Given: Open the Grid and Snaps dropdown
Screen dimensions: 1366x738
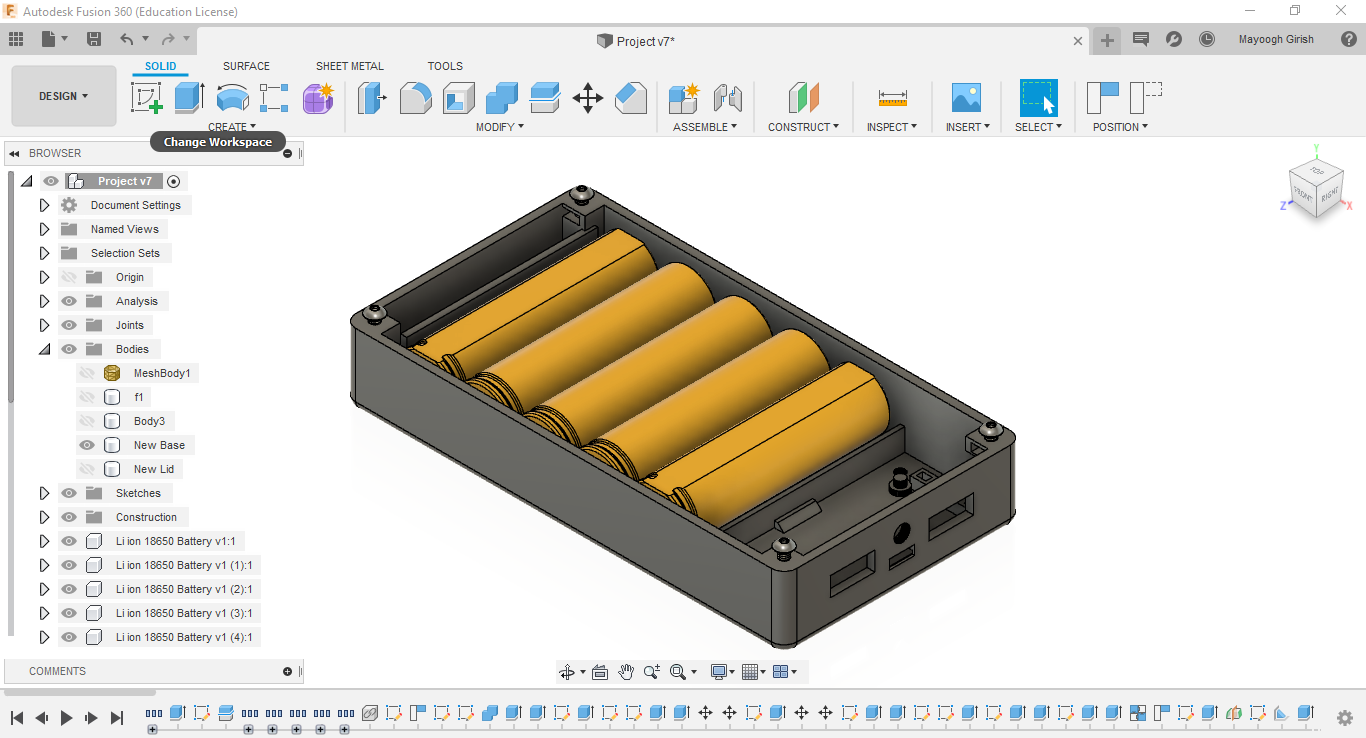Looking at the screenshot, I should [x=755, y=672].
